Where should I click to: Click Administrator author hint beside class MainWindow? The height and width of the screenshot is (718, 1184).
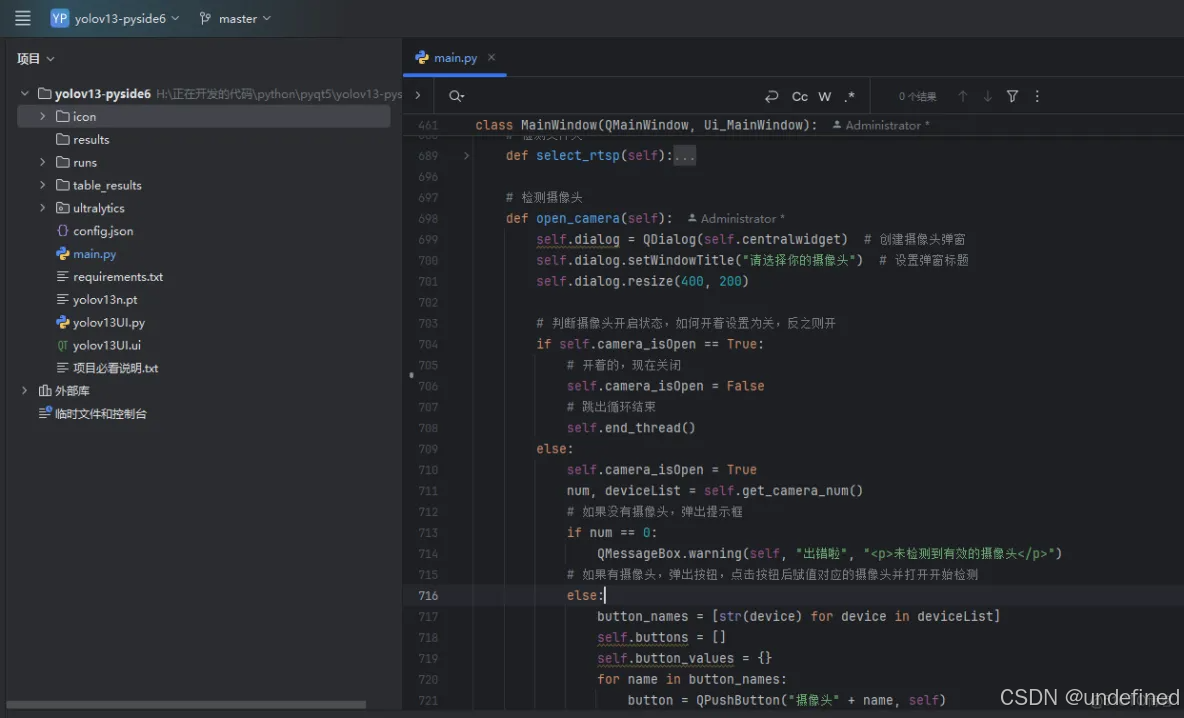pos(880,125)
